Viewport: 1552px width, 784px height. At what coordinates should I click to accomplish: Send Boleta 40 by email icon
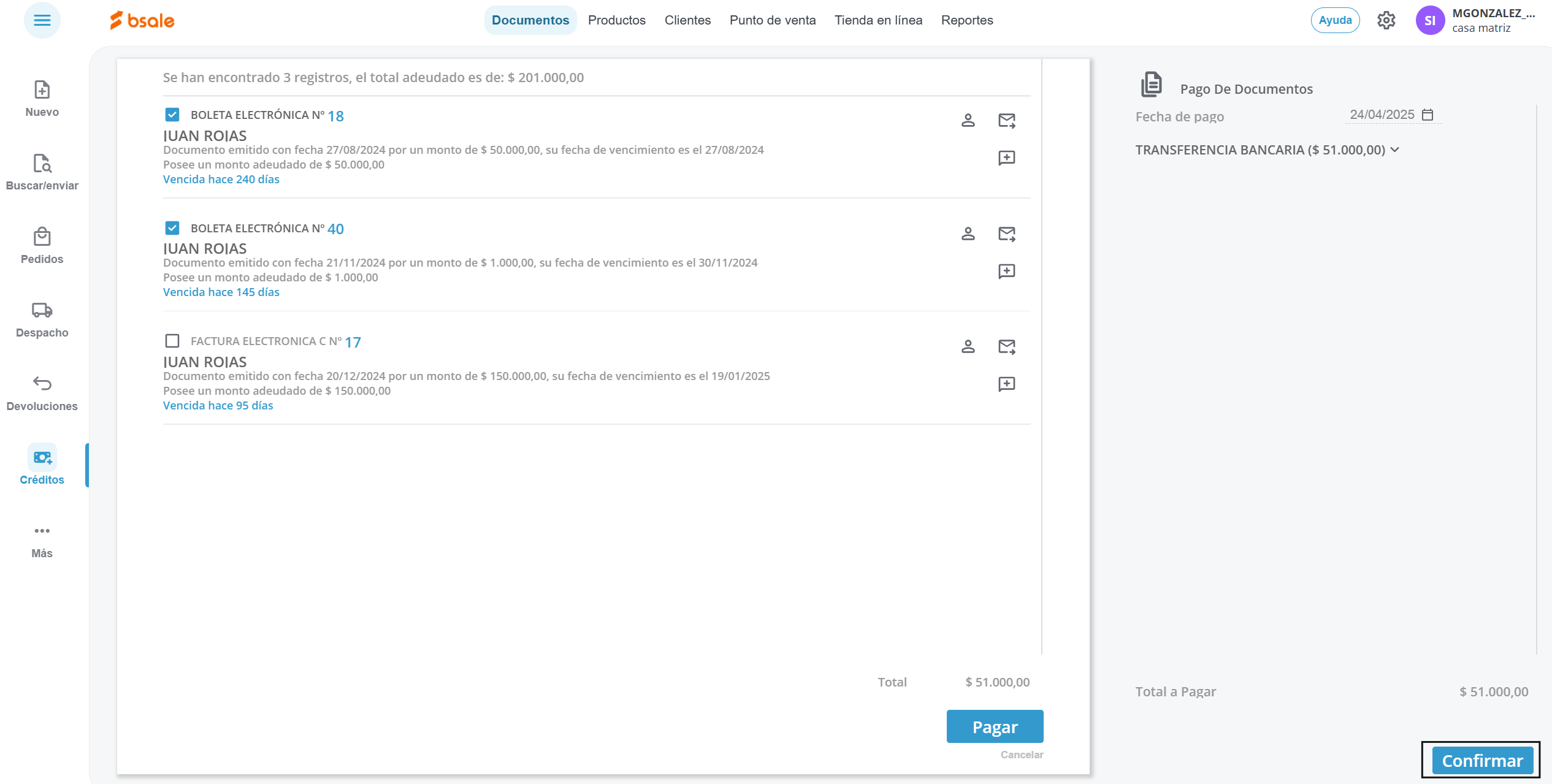[x=1006, y=234]
